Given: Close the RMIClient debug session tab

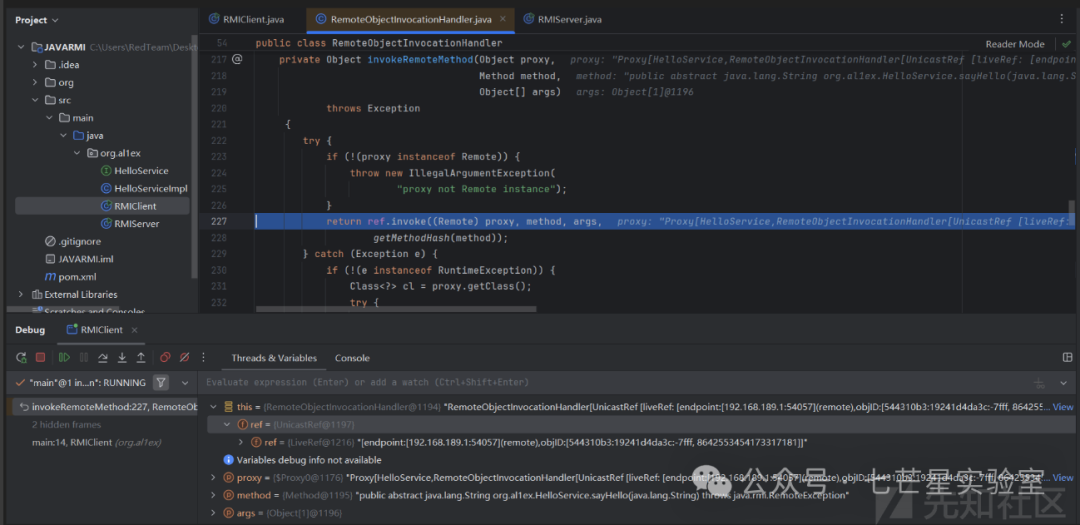Looking at the screenshot, I should point(134,330).
